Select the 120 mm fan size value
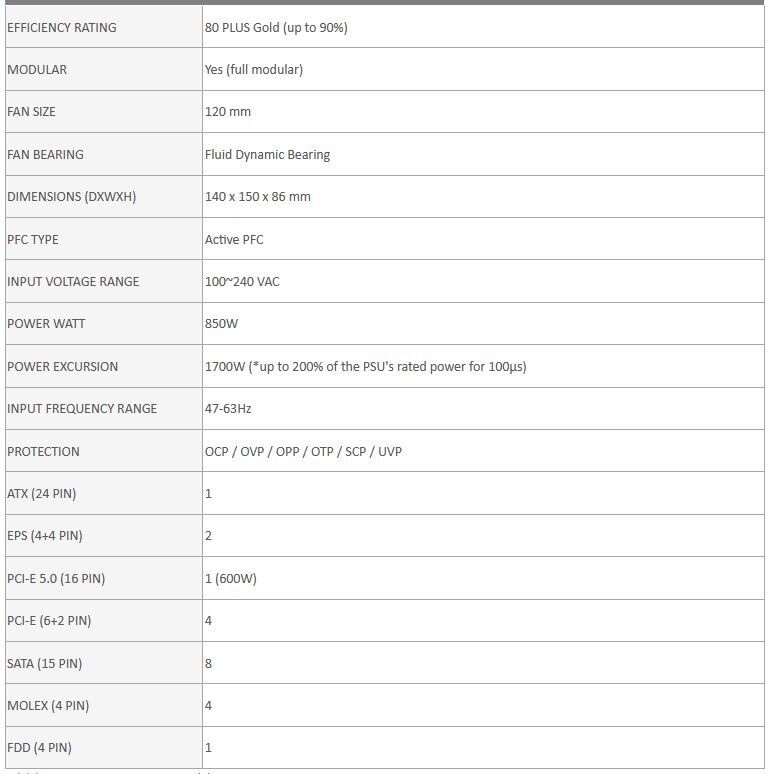Image resolution: width=773 pixels, height=774 pixels. tap(228, 112)
